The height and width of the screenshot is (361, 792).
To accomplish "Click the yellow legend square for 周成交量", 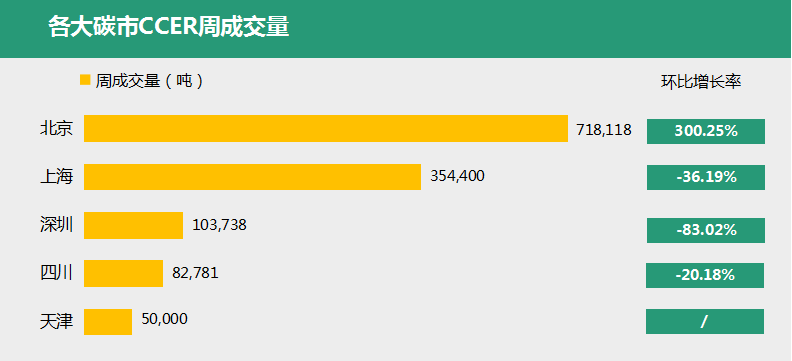I will click(x=85, y=80).
